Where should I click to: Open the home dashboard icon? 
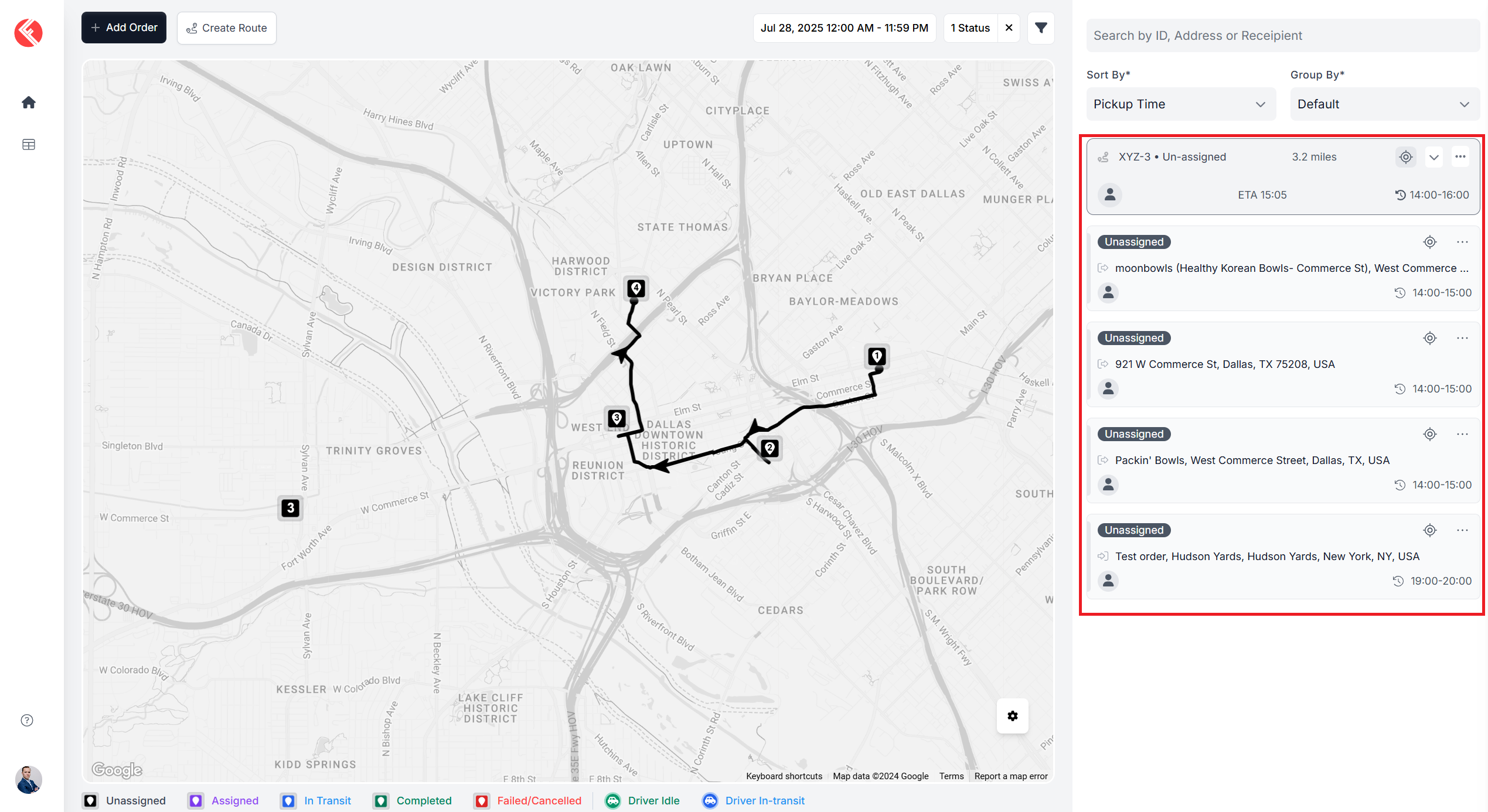pos(28,103)
